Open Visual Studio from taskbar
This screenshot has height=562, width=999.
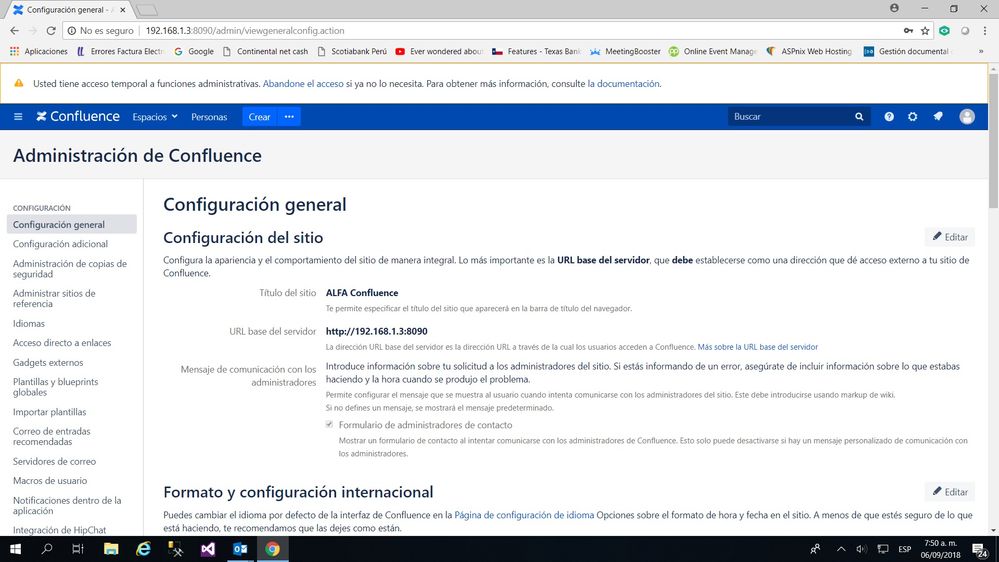pyautogui.click(x=208, y=549)
